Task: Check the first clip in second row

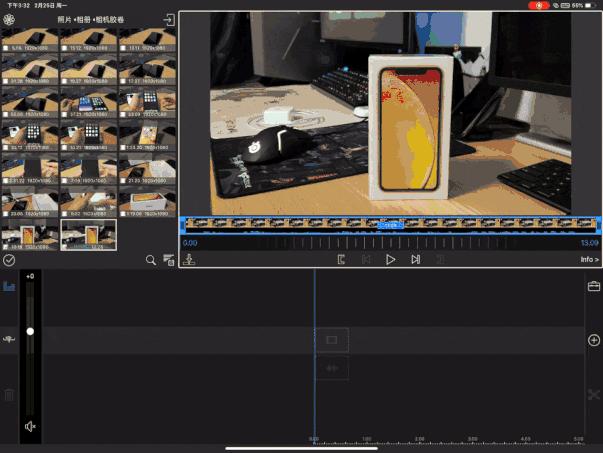Action: 6,81
